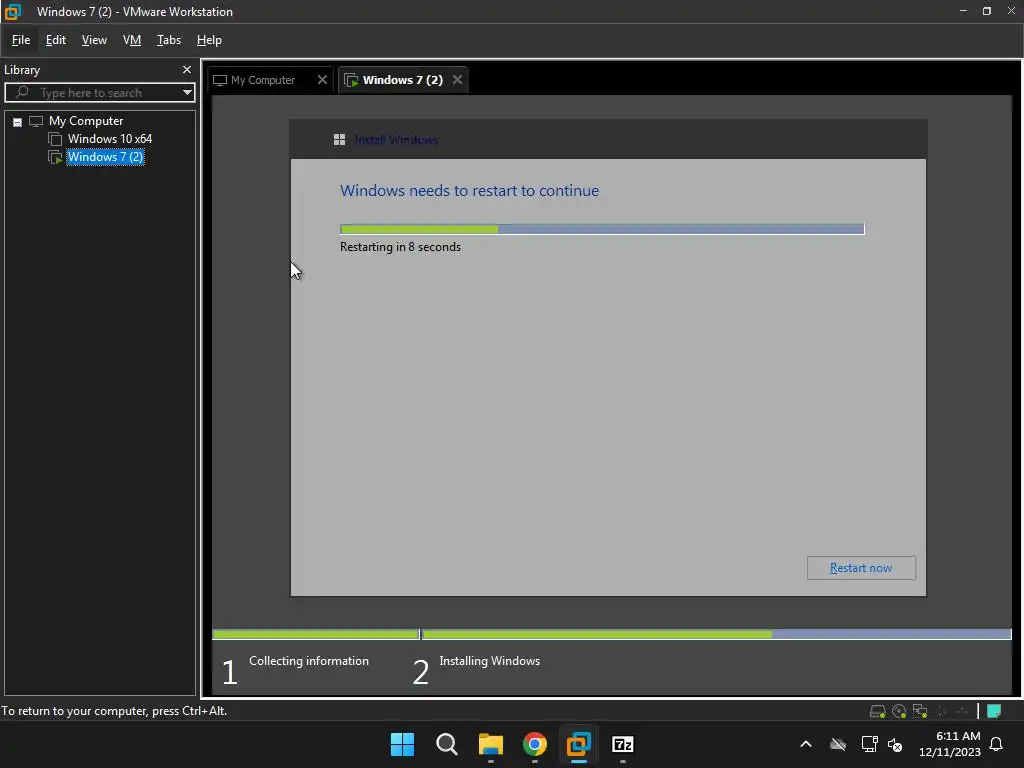Click the hard disk device status icon

[x=878, y=711]
